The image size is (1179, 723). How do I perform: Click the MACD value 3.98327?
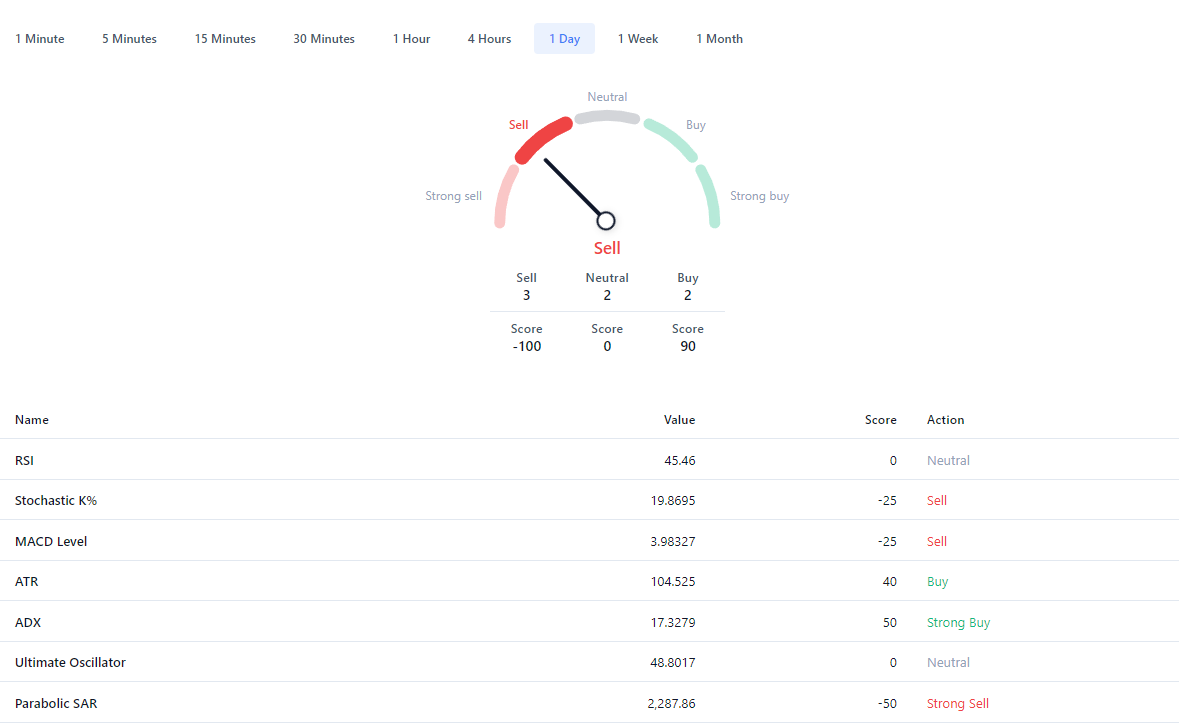pyautogui.click(x=673, y=541)
